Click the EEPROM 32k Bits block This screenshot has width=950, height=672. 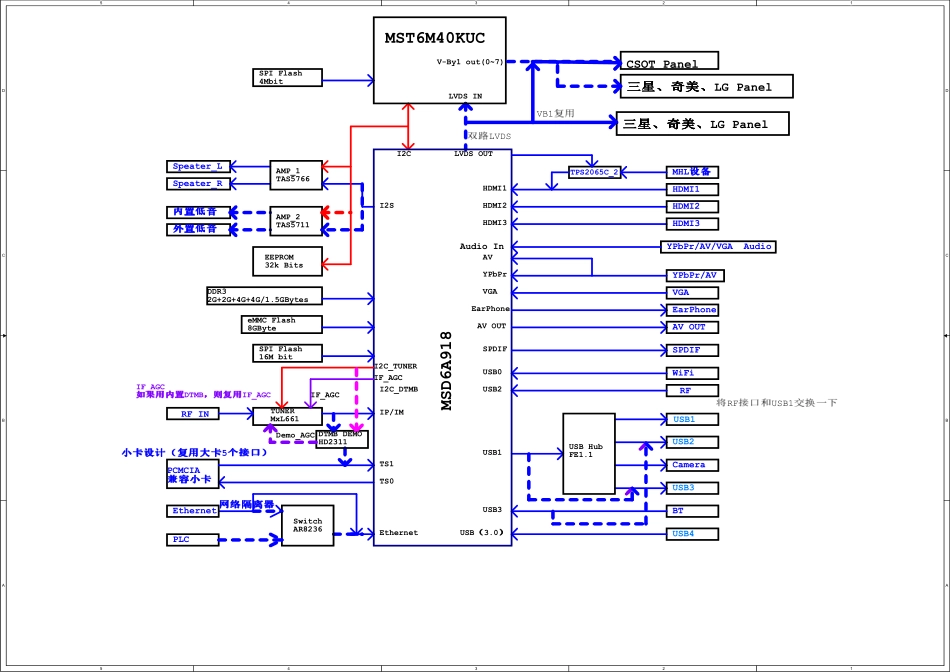[288, 262]
